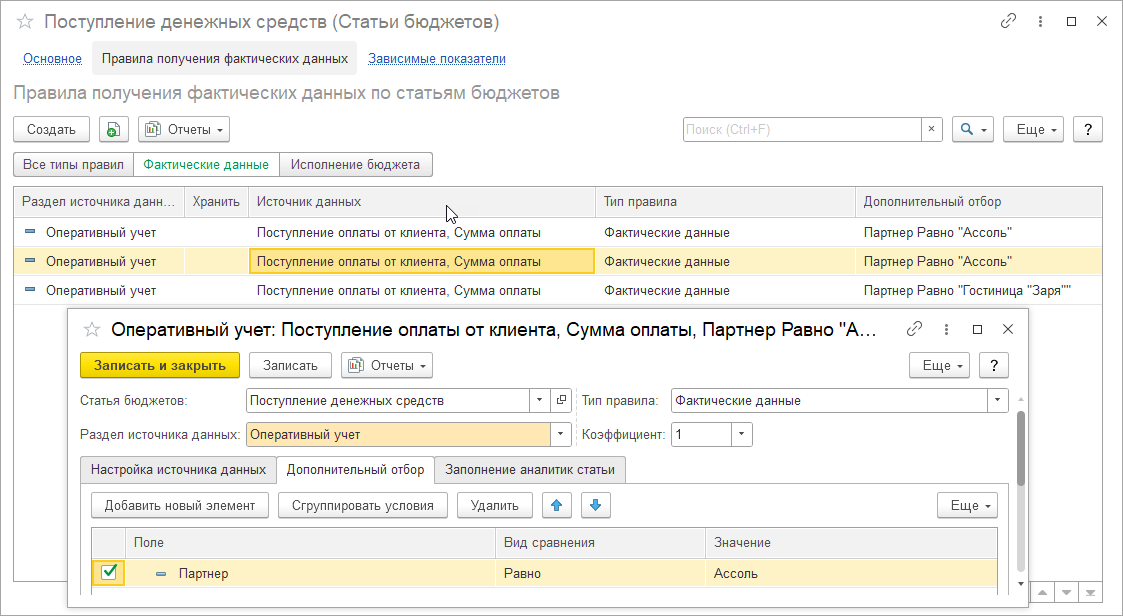Click the Записать и закрыть button
1123x616 pixels.
(x=159, y=366)
